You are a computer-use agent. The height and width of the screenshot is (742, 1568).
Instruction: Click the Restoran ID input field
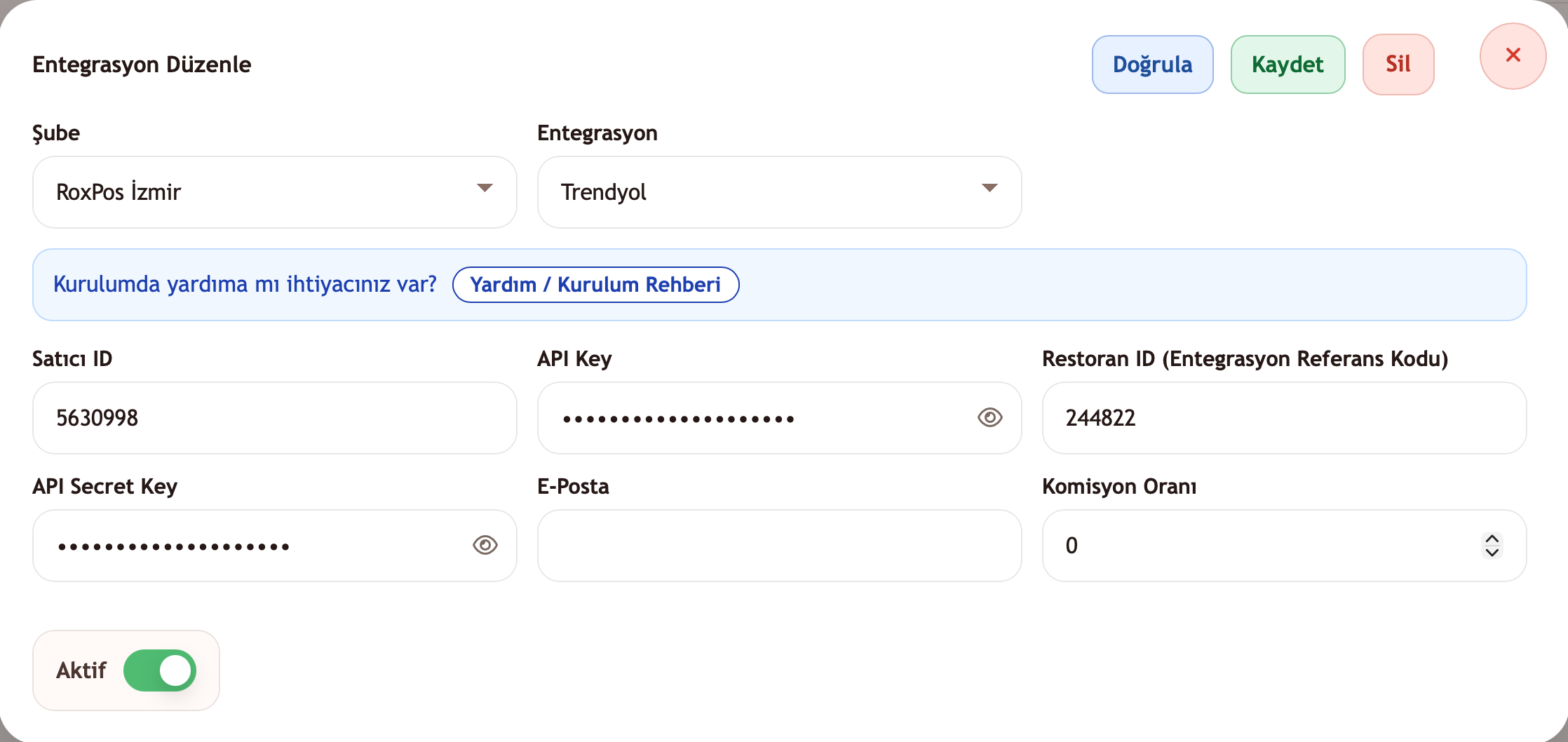(x=1283, y=418)
